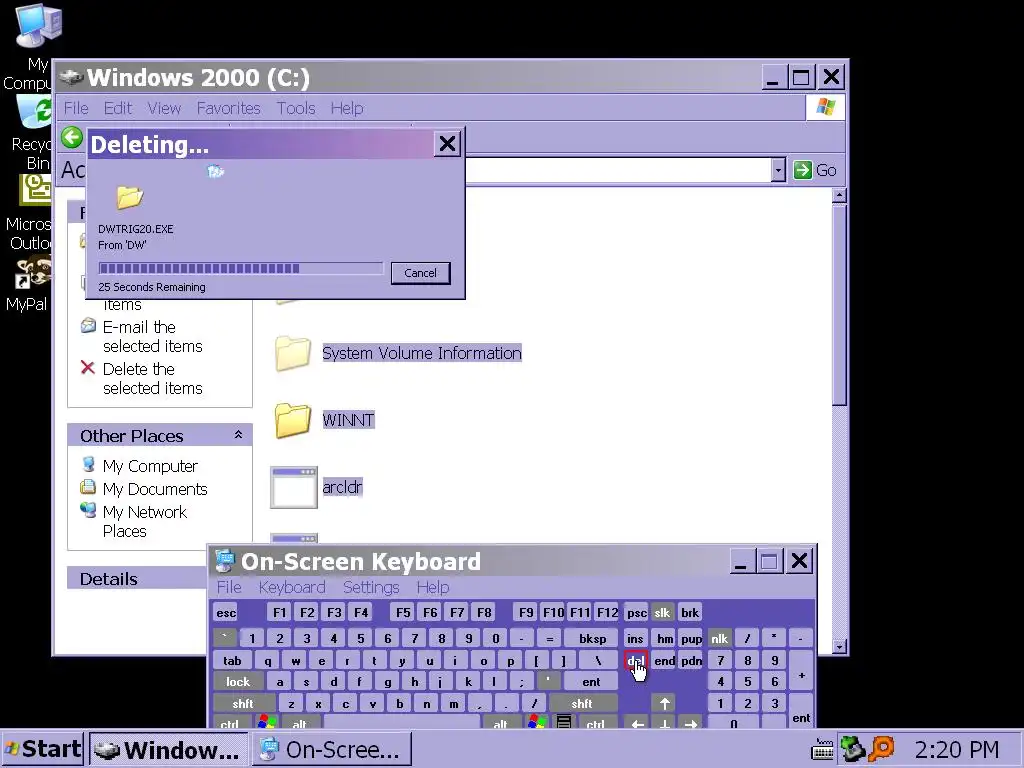Image resolution: width=1024 pixels, height=768 pixels.
Task: Click the WINNT folder name
Action: [x=348, y=420]
